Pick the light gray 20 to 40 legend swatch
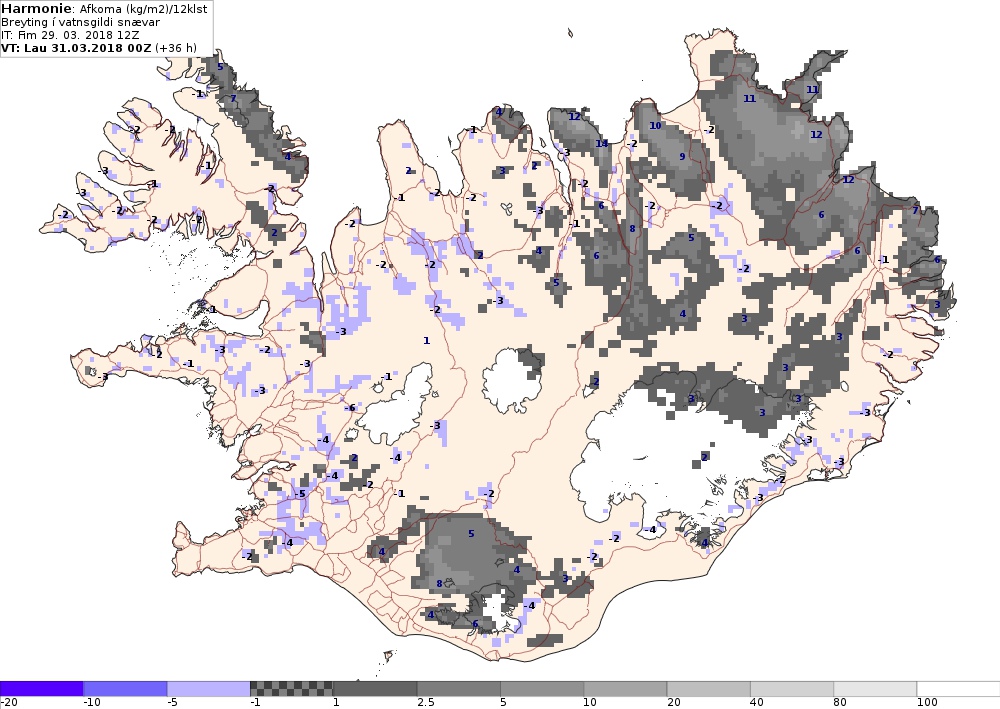Image resolution: width=1000 pixels, height=709 pixels. (709, 689)
